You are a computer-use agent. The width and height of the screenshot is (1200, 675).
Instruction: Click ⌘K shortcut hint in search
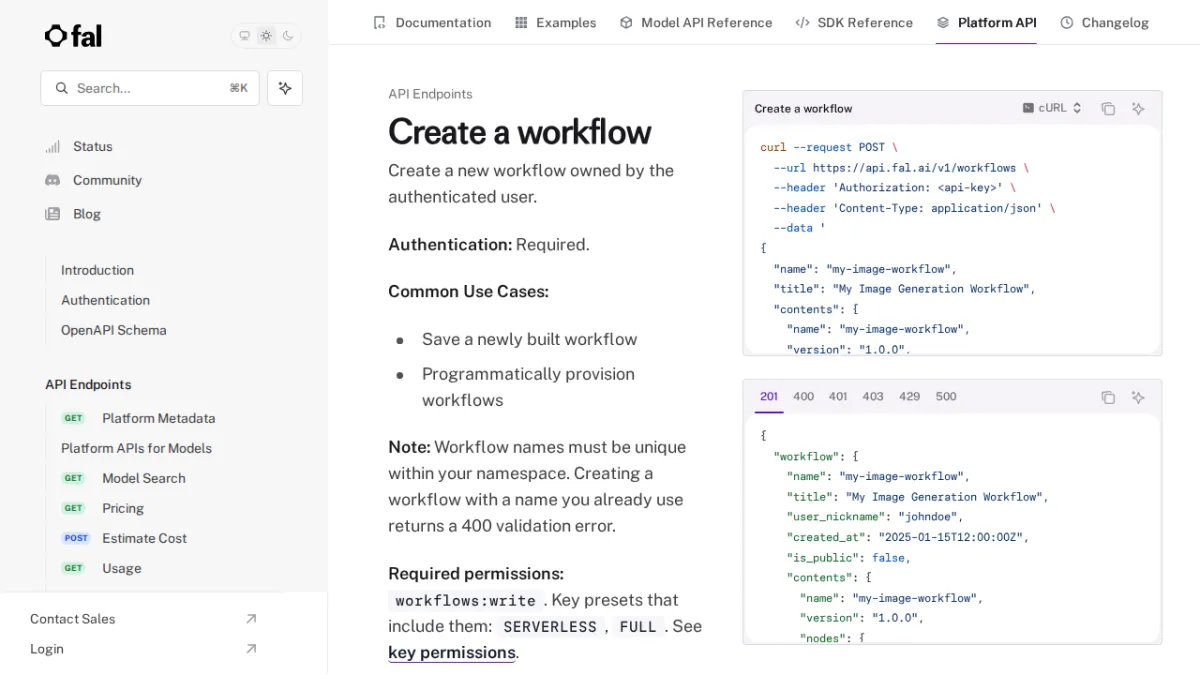pos(238,88)
